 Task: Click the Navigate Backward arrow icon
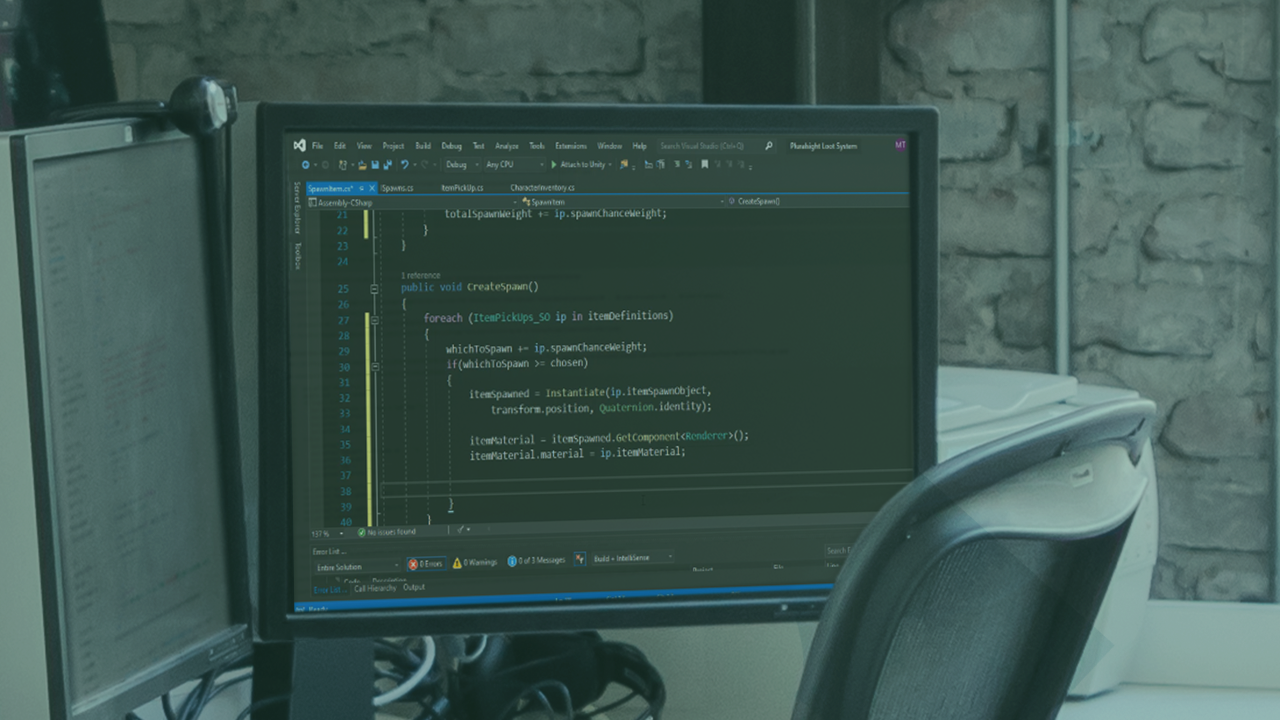point(305,163)
